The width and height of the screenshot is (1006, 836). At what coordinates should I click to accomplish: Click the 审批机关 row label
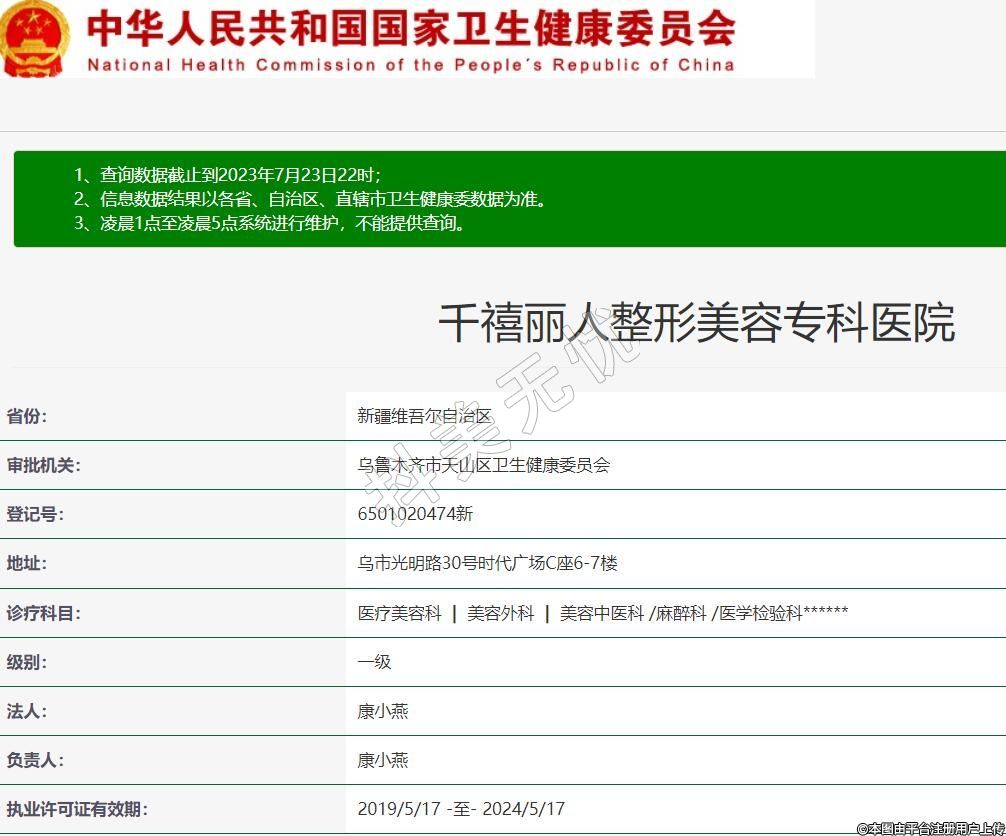[x=44, y=465]
